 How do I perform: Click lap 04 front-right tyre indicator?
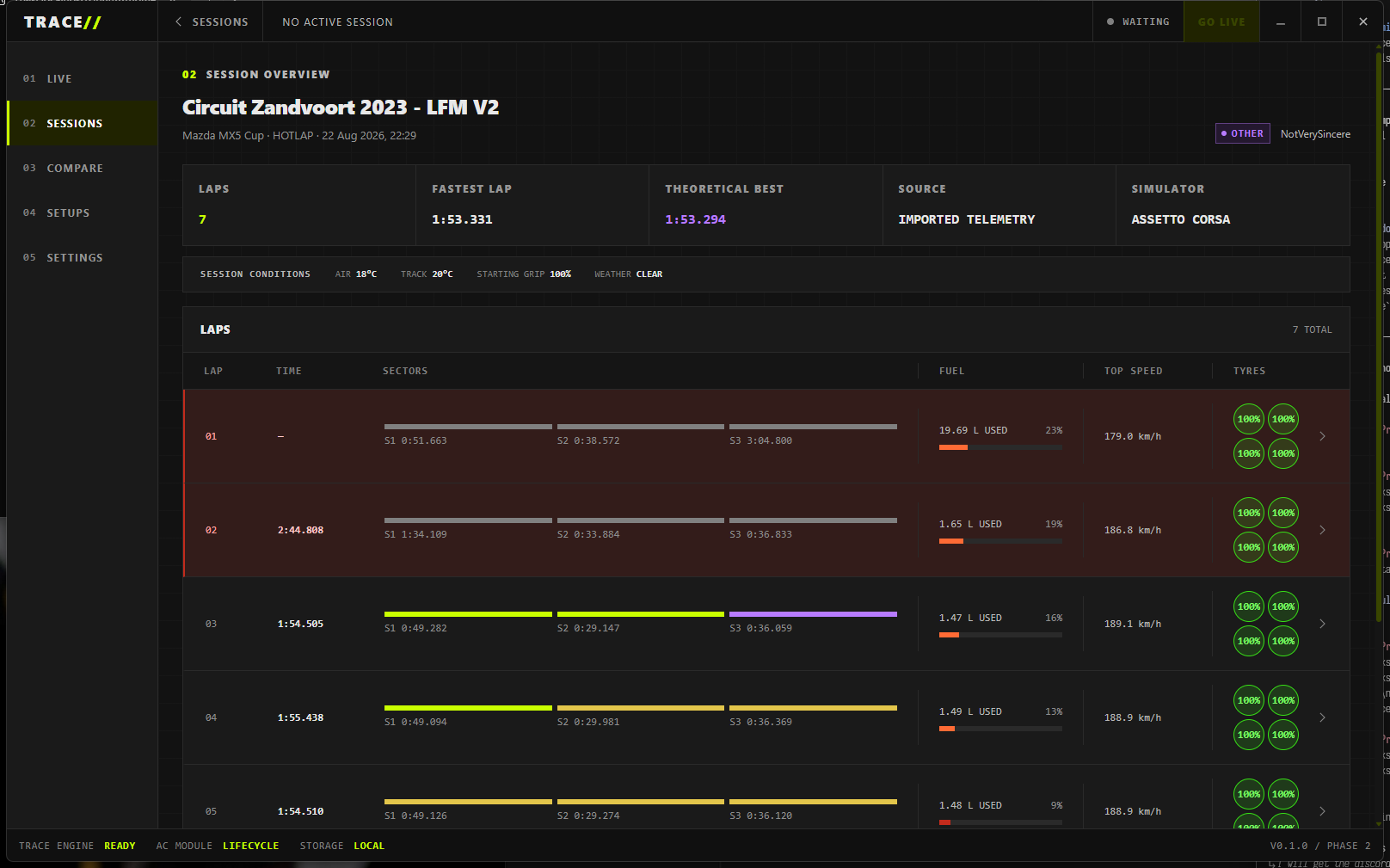click(1283, 700)
